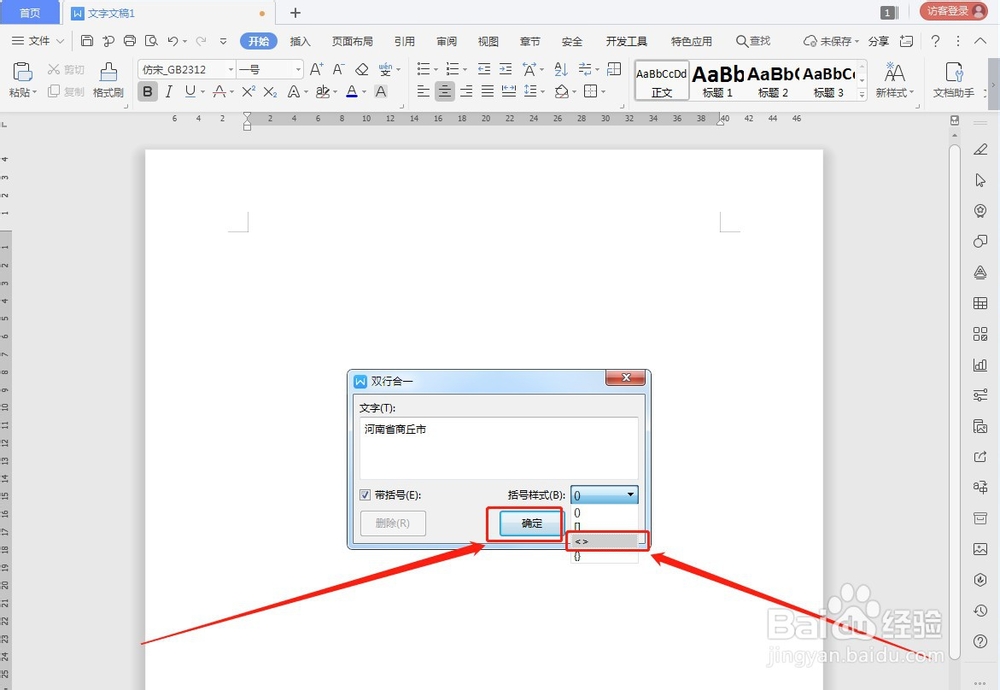The height and width of the screenshot is (690, 1000).
Task: Decrease paragraph indent
Action: (484, 69)
